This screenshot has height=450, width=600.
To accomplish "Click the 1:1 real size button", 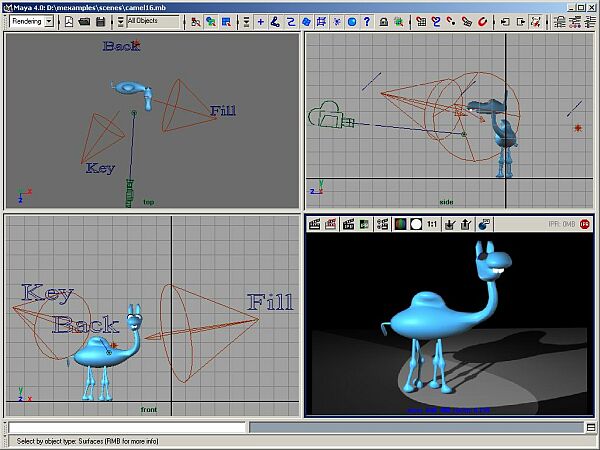I will (x=433, y=224).
